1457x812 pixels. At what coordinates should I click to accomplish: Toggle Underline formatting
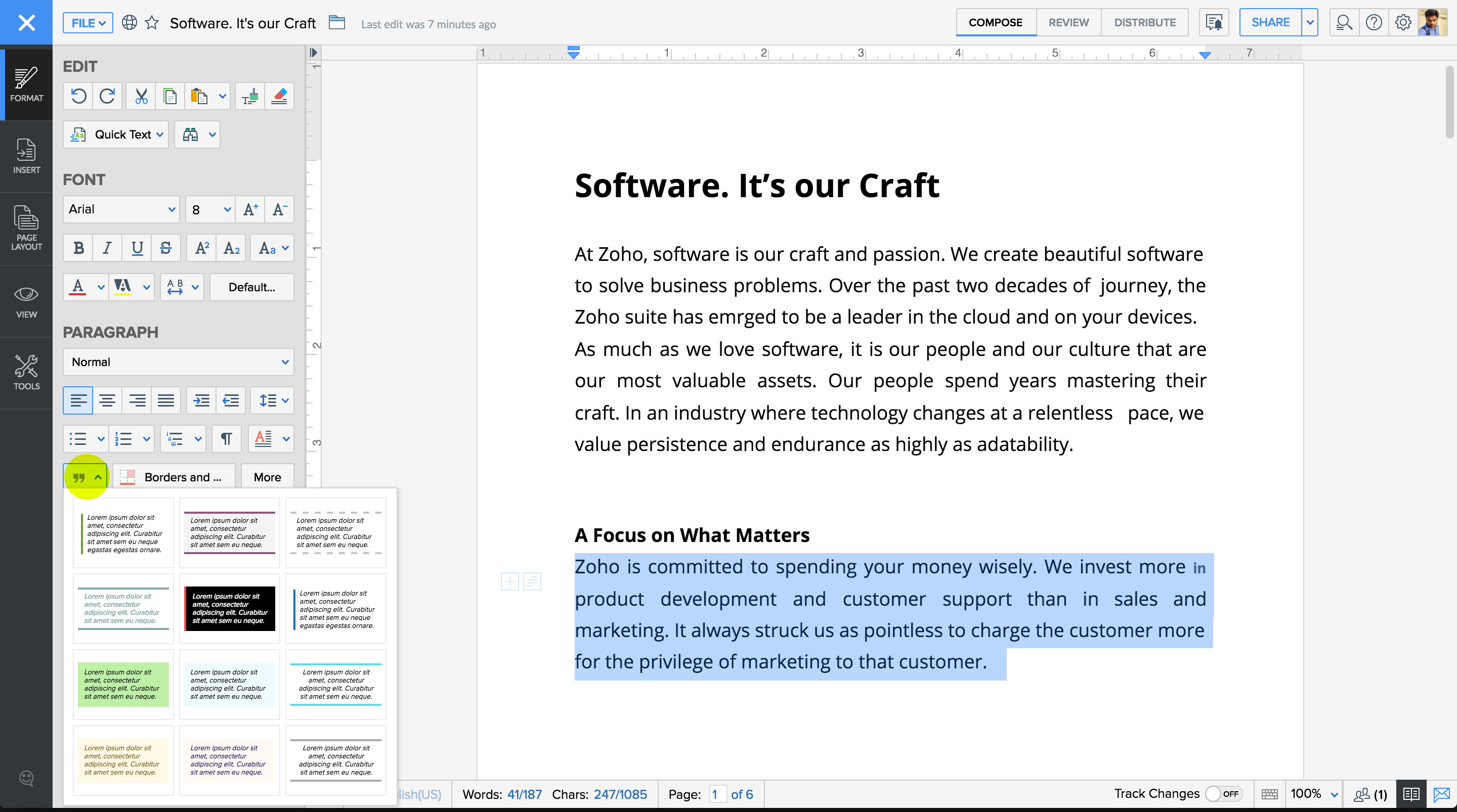click(137, 248)
